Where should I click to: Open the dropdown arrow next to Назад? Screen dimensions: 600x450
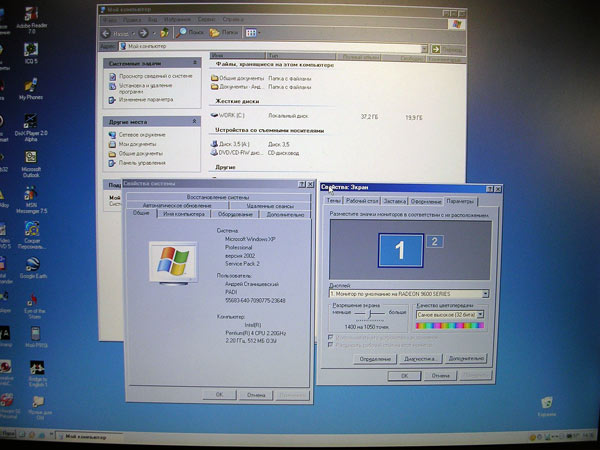coord(133,34)
